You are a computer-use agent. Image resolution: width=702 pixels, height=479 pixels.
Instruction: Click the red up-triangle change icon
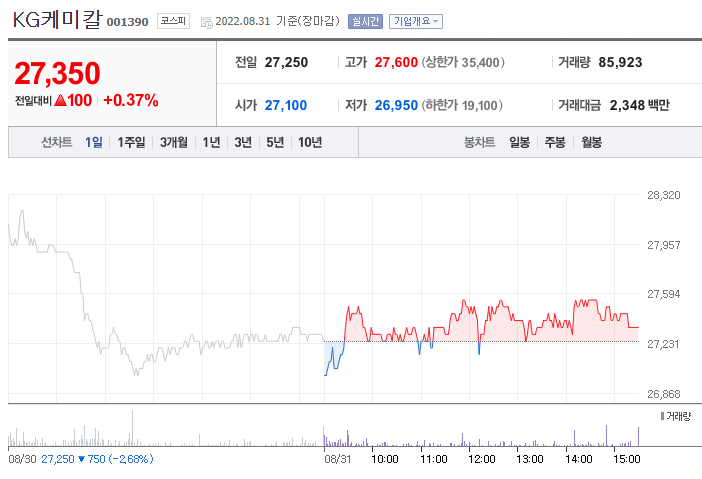(60, 100)
